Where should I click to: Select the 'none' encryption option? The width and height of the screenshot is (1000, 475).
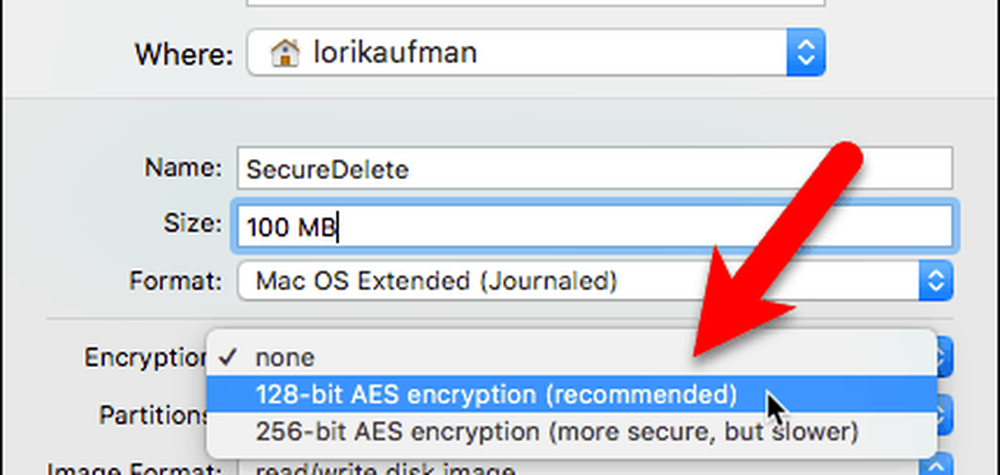[x=285, y=357]
